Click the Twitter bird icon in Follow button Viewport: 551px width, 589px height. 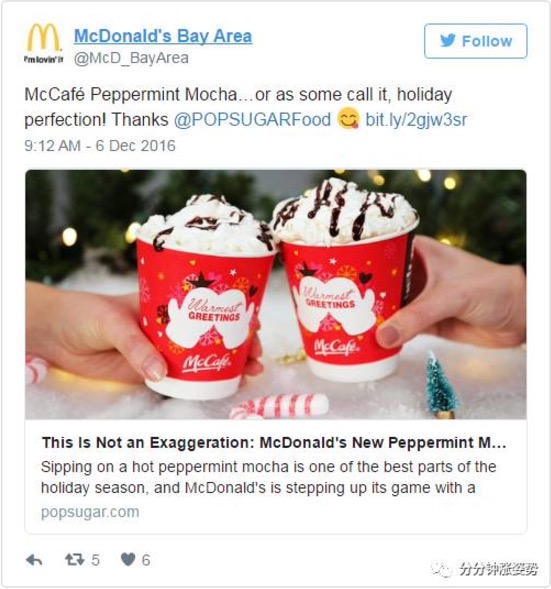tap(448, 41)
